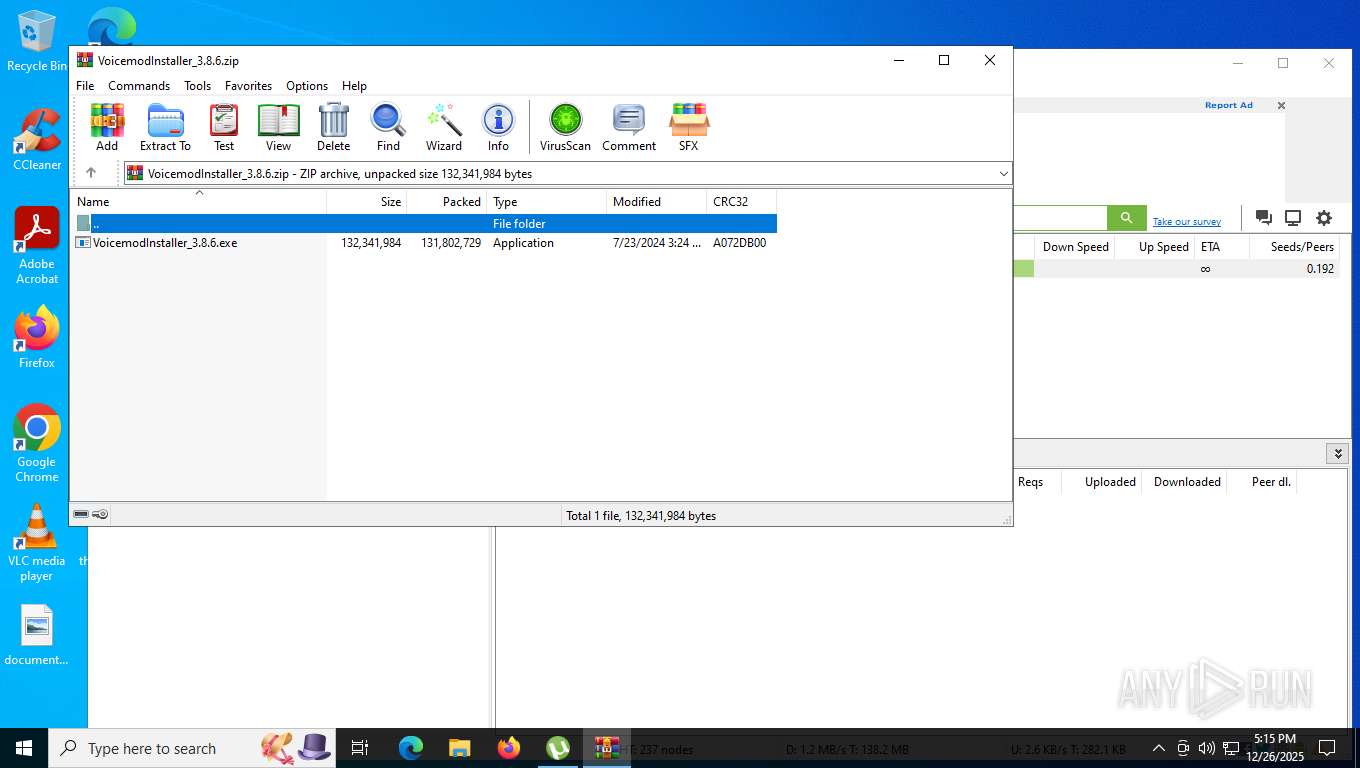
Task: Open the Comment tool
Action: [629, 127]
